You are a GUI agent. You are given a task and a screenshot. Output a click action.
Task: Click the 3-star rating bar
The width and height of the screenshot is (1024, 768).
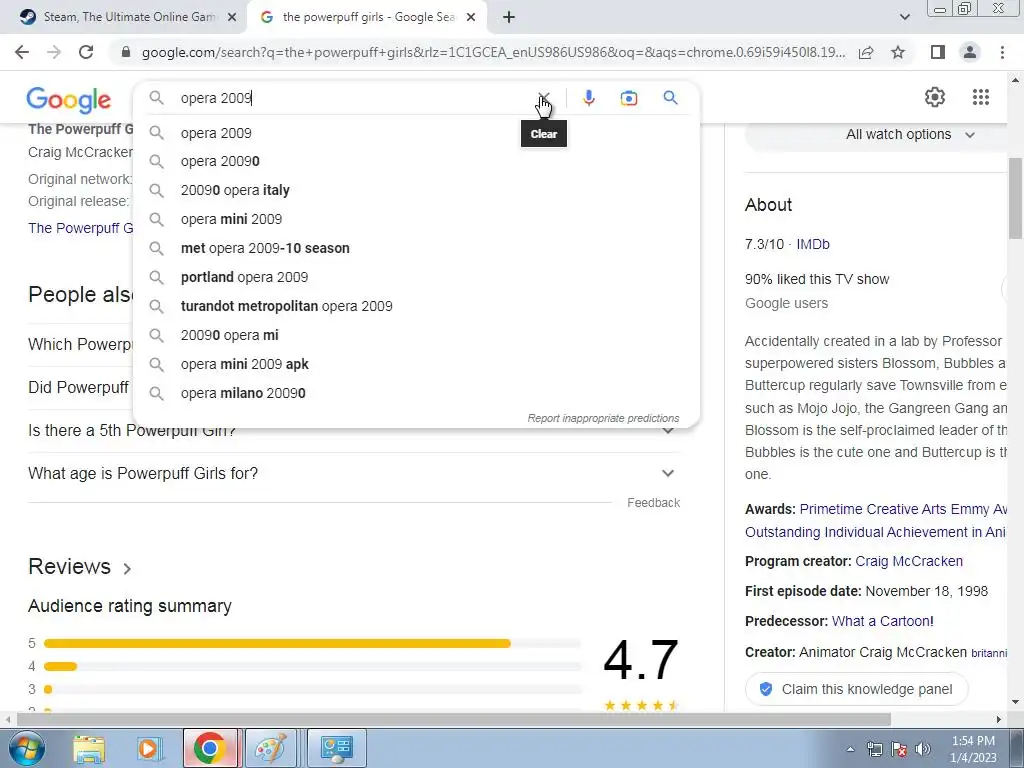coord(312,690)
